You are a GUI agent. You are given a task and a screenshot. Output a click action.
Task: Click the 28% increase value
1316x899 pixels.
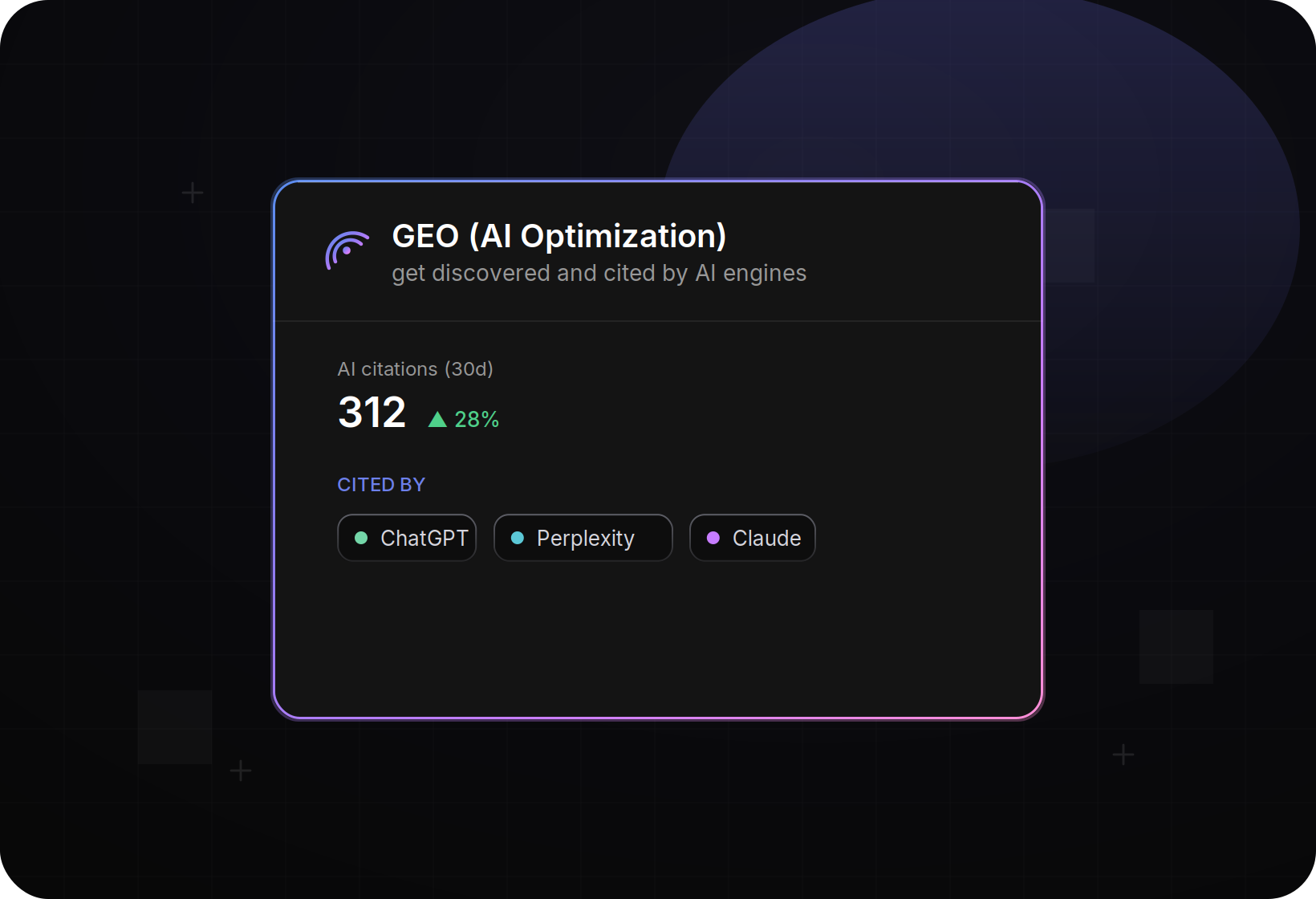[477, 420]
